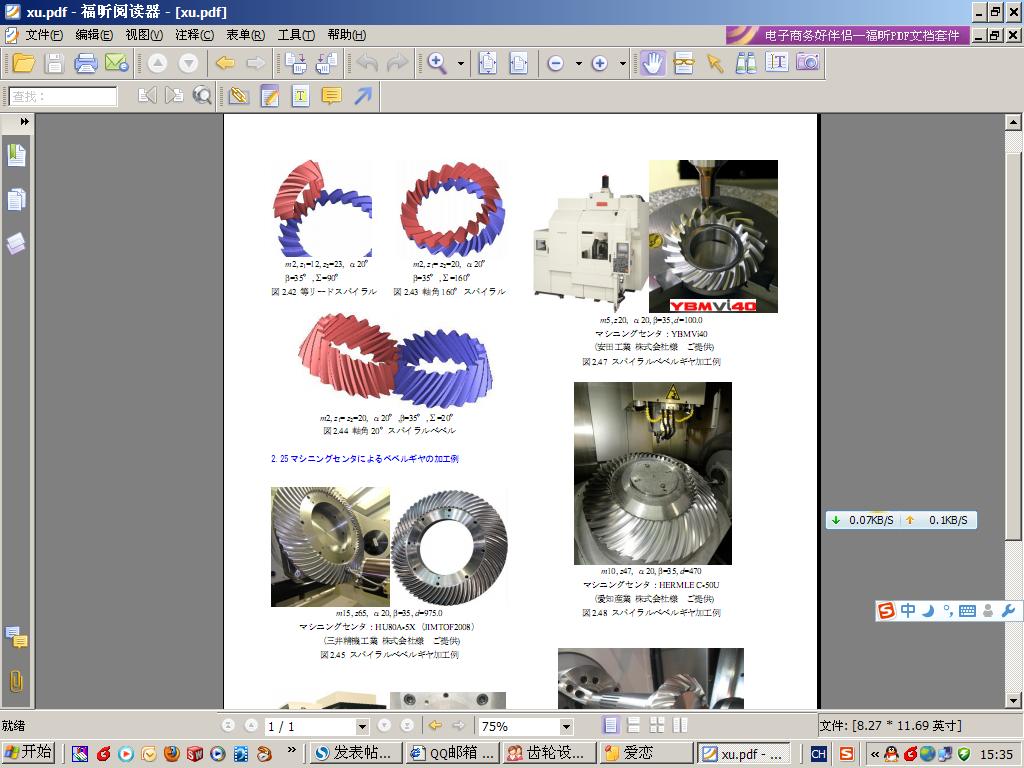Select the blue Arrow drawing tool
The width and height of the screenshot is (1024, 768).
(363, 96)
